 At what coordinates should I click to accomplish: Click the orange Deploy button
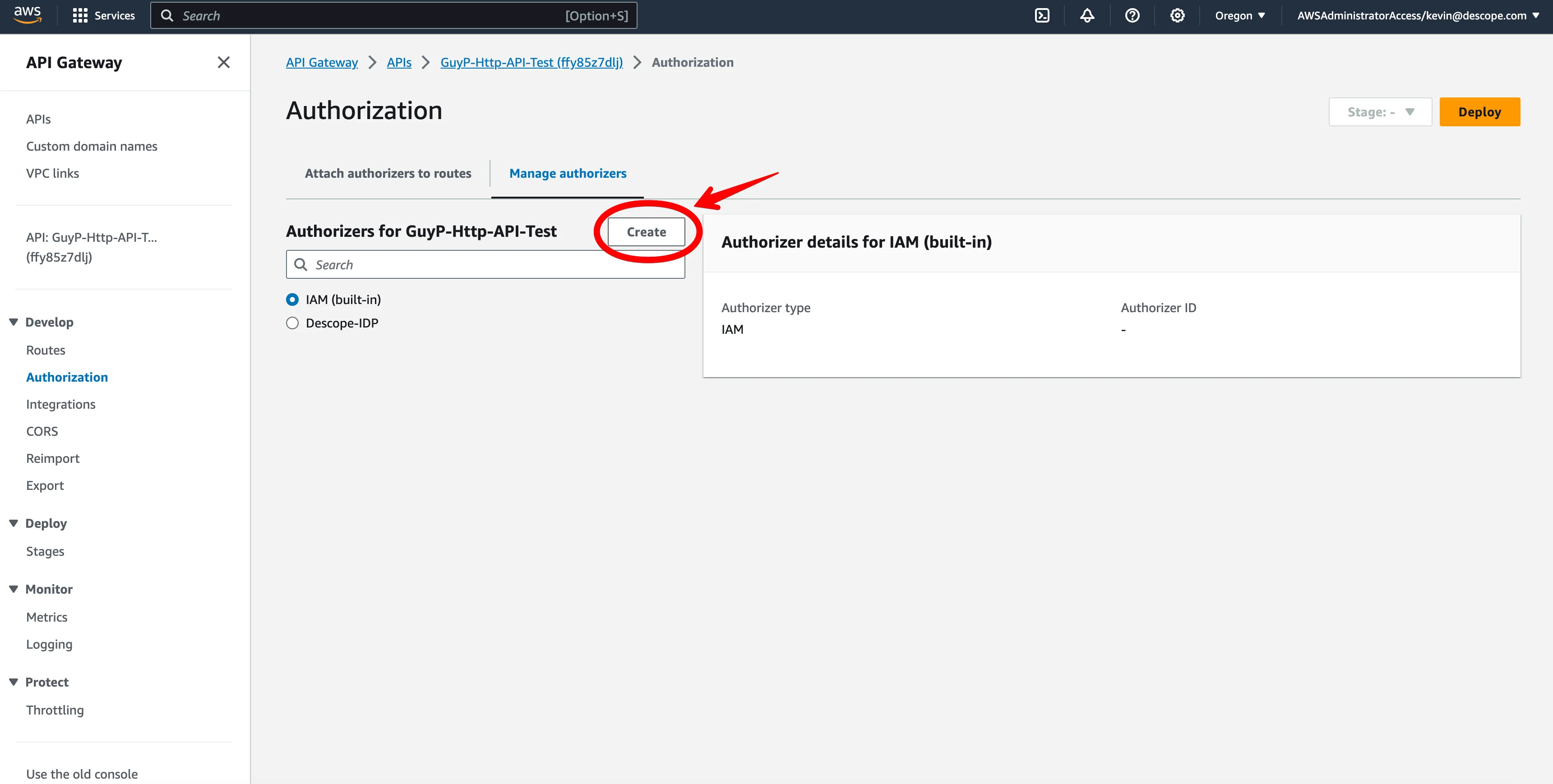tap(1479, 111)
